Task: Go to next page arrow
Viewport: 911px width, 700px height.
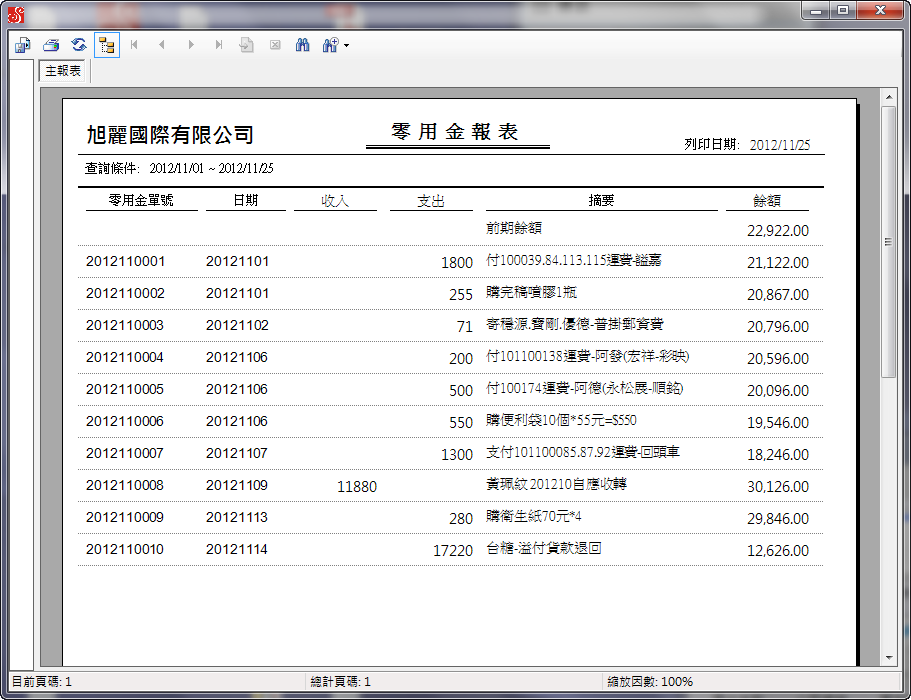Action: (x=191, y=45)
